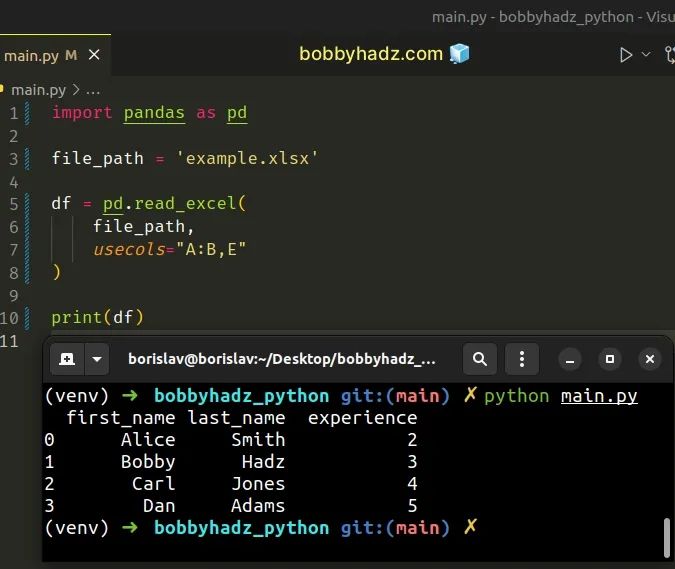
Task: Click 'experience' column header in output
Action: click(x=362, y=418)
